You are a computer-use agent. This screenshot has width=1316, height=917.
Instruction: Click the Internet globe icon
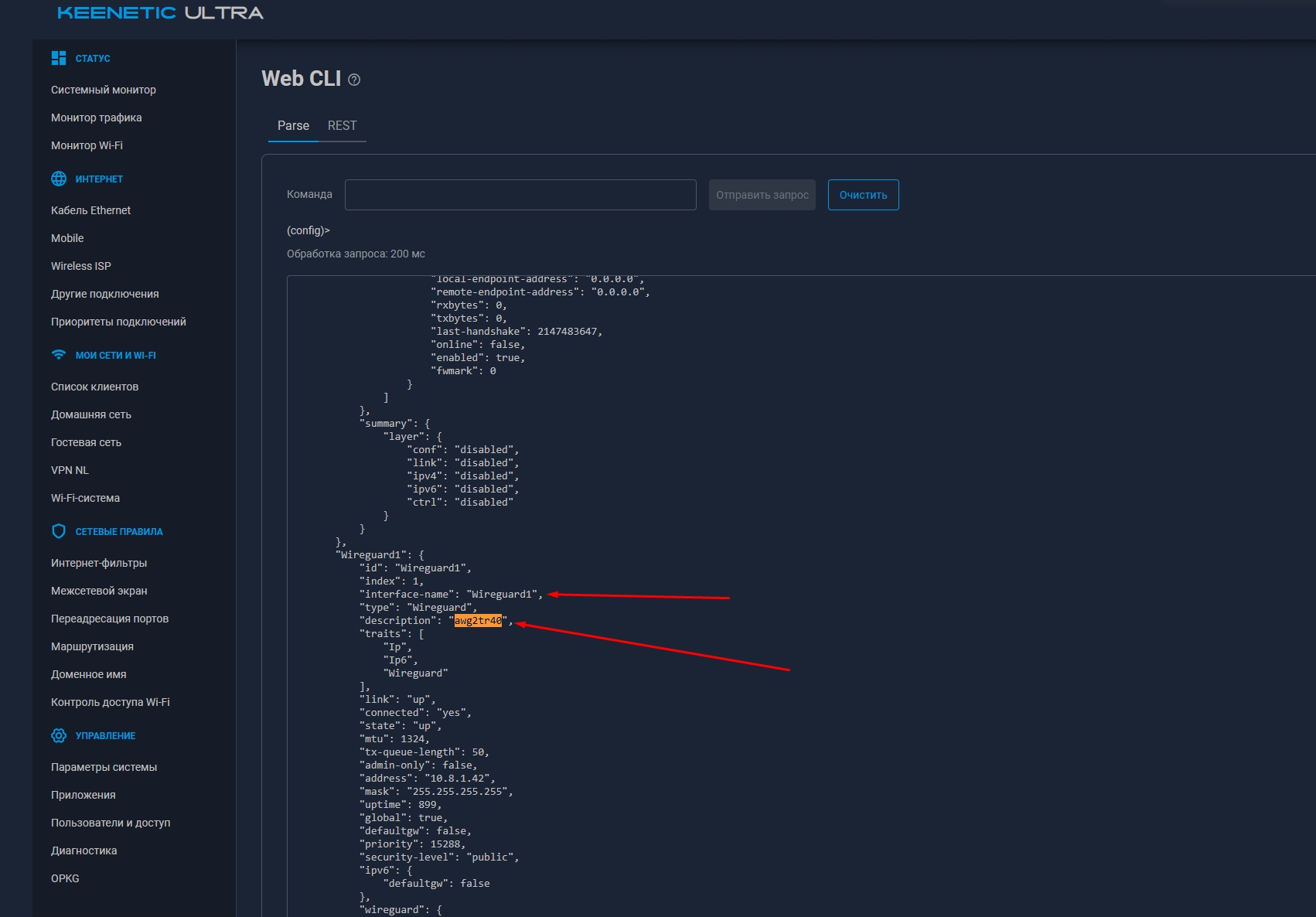59,179
